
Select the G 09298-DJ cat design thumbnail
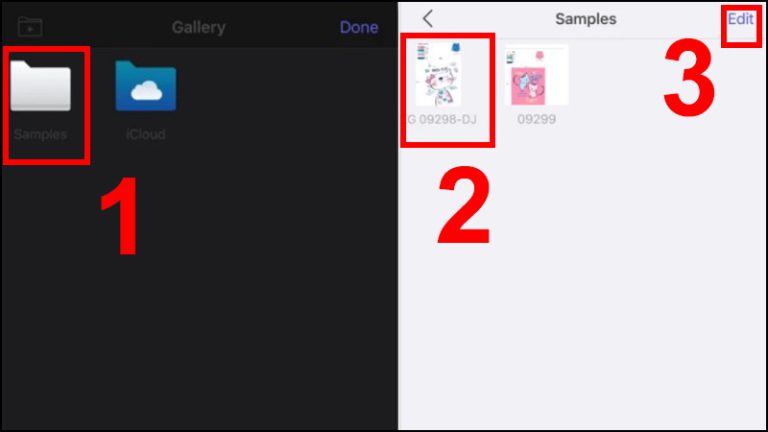point(438,74)
